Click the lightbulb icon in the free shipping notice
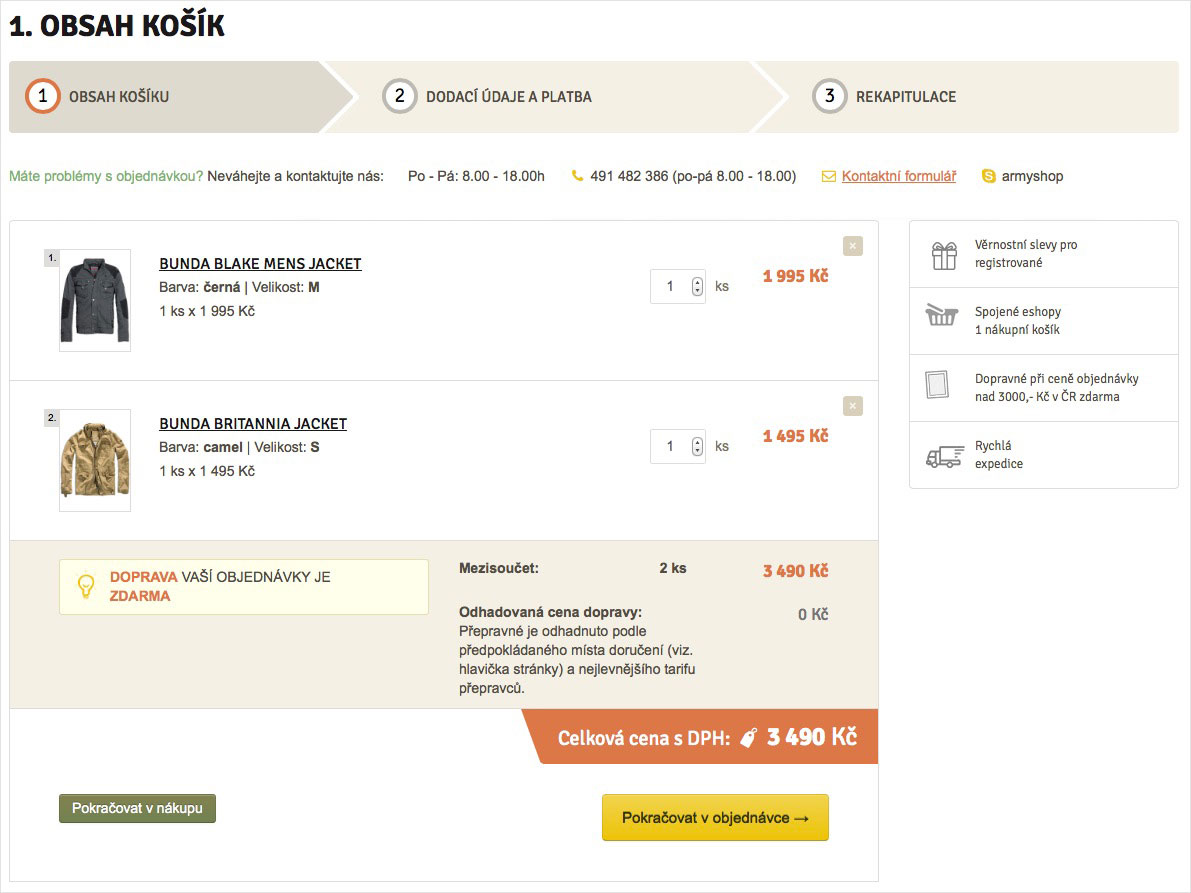 click(x=86, y=586)
